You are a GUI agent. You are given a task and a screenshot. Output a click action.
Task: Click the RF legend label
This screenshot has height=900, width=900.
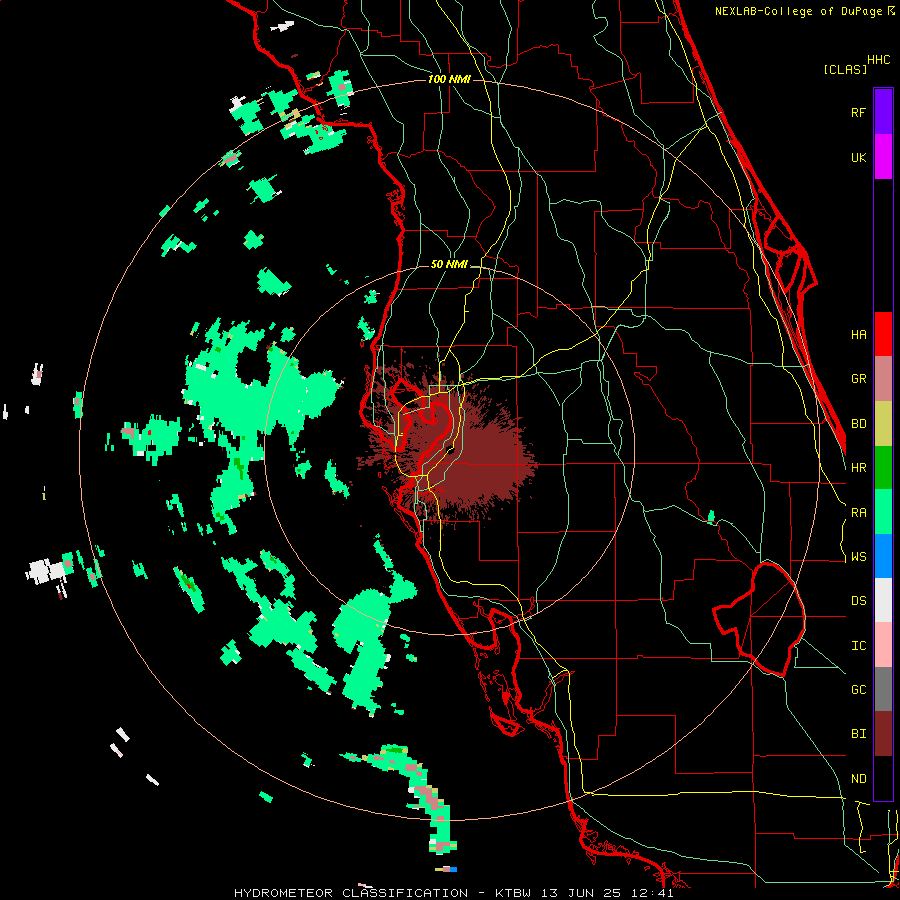click(x=858, y=112)
